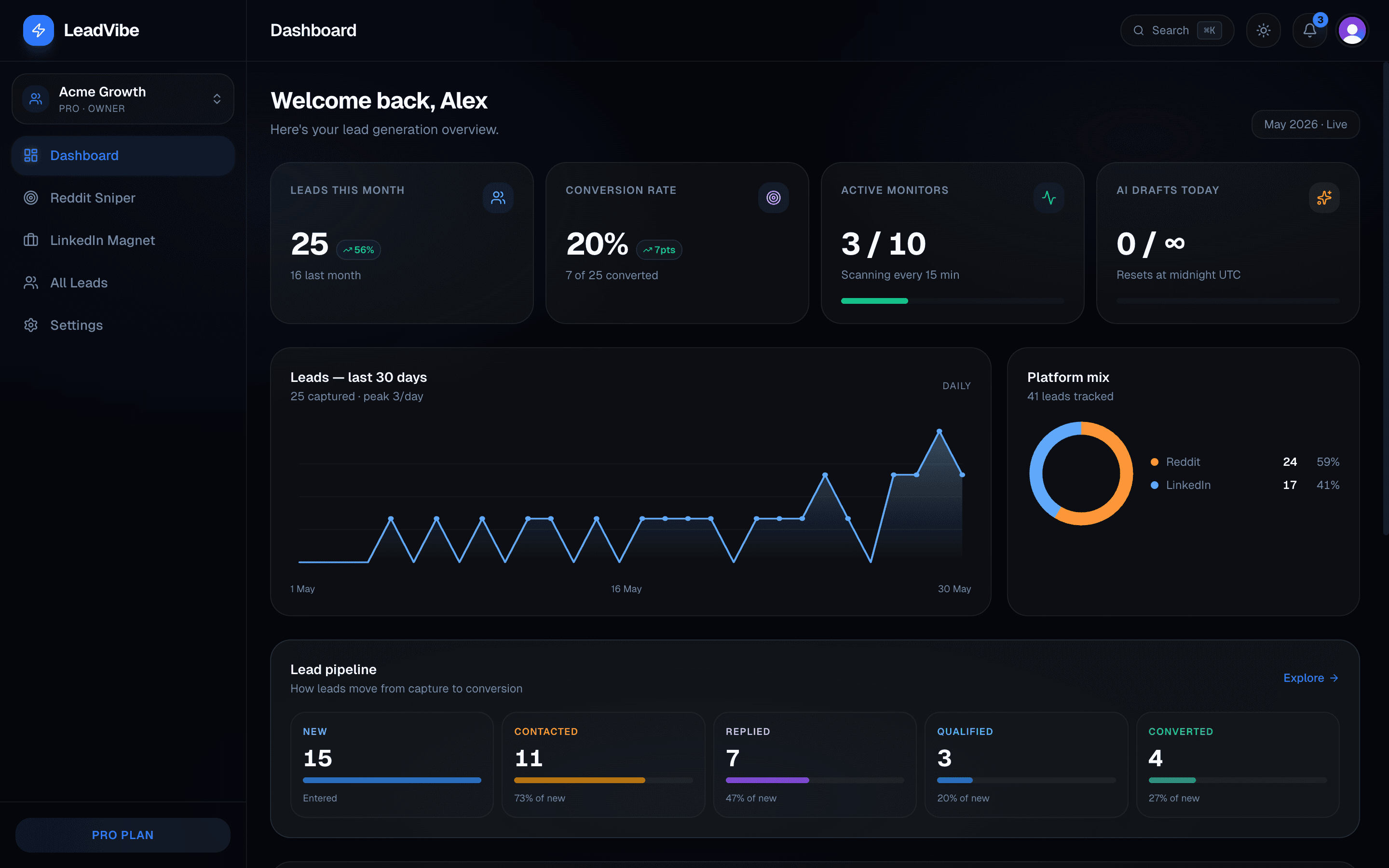
Task: Click the Leads This Month users icon
Action: click(498, 198)
